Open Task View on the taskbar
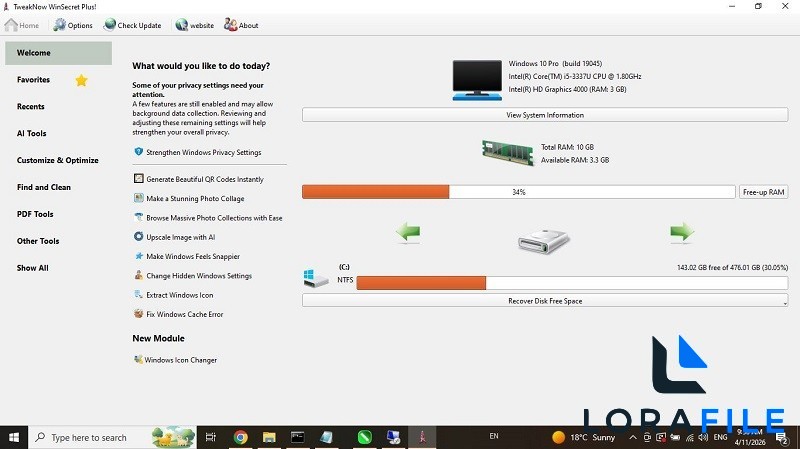The image size is (800, 449). [x=211, y=437]
